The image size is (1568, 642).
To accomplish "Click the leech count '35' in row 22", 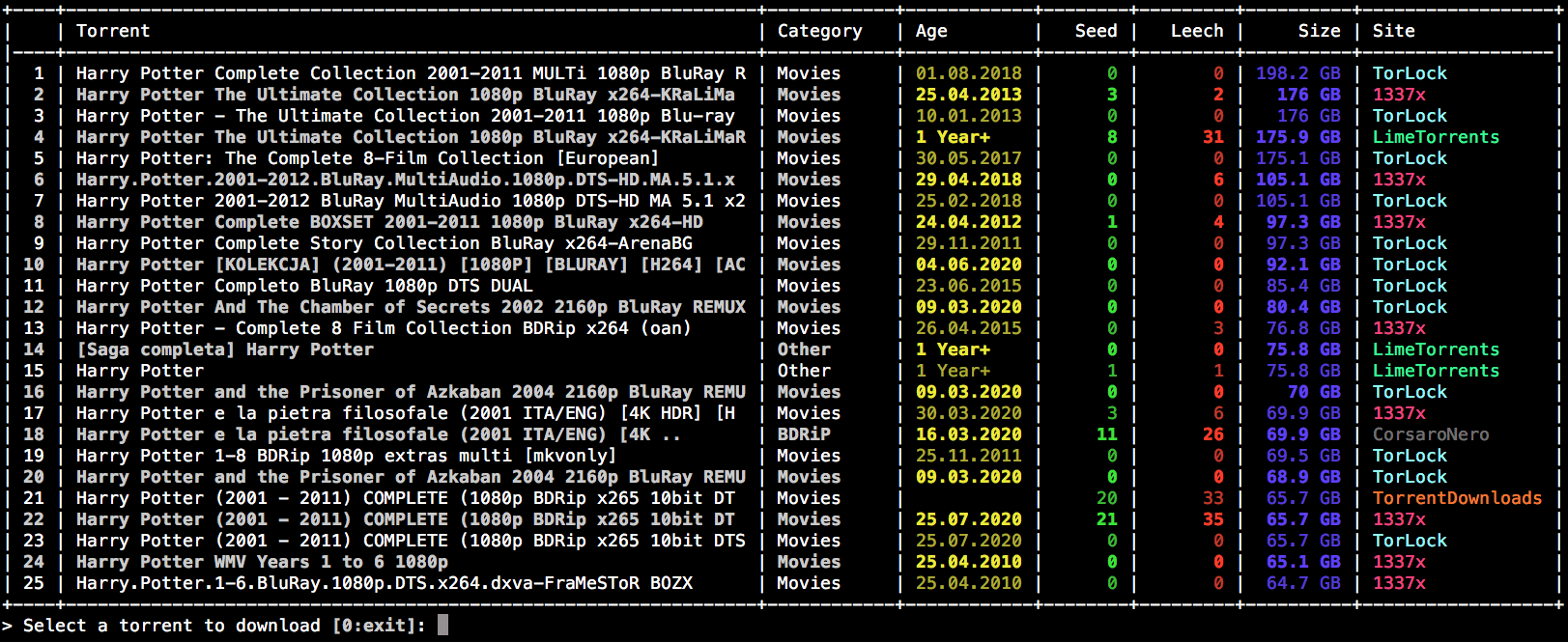I will pos(1213,519).
